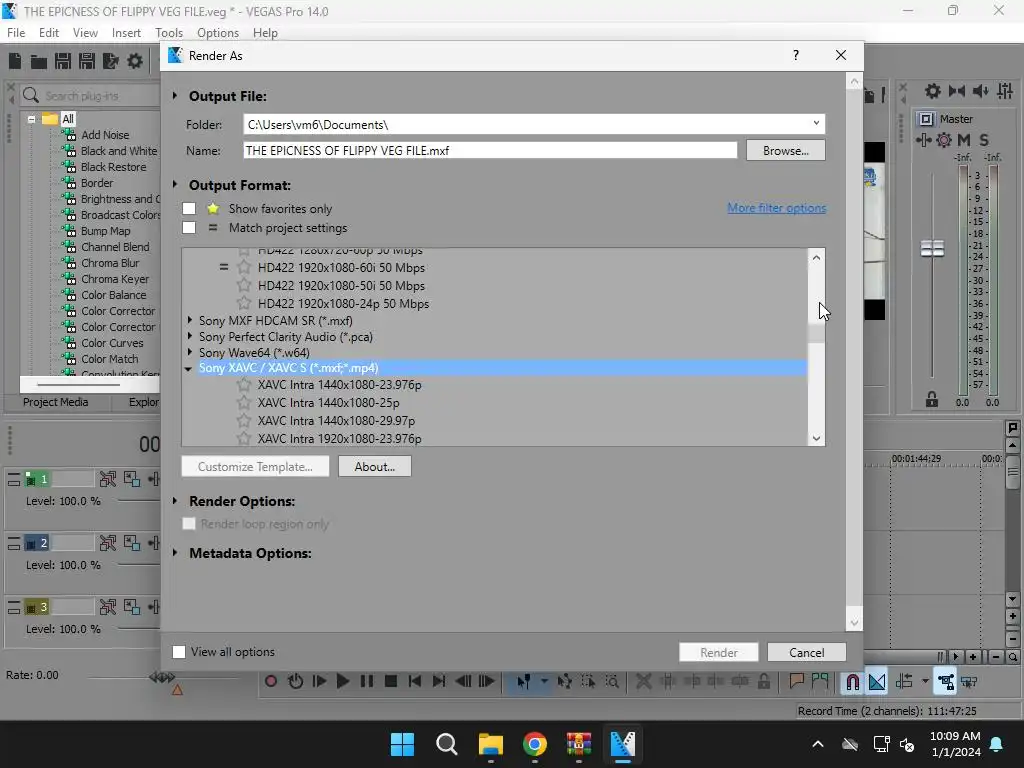Click the Render button
The height and width of the screenshot is (768, 1024).
point(718,652)
